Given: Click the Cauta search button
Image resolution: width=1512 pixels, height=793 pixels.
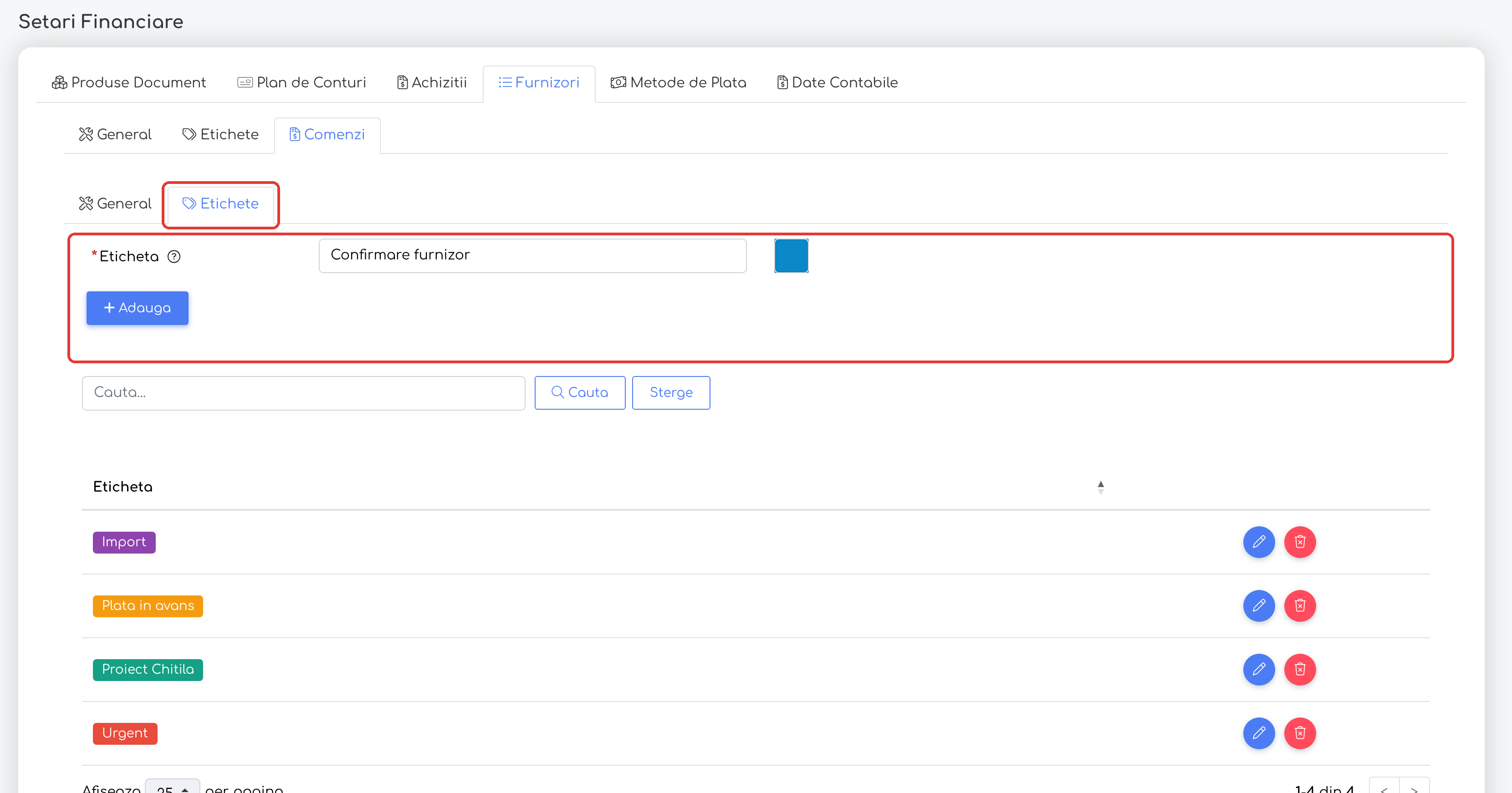Looking at the screenshot, I should pyautogui.click(x=580, y=393).
